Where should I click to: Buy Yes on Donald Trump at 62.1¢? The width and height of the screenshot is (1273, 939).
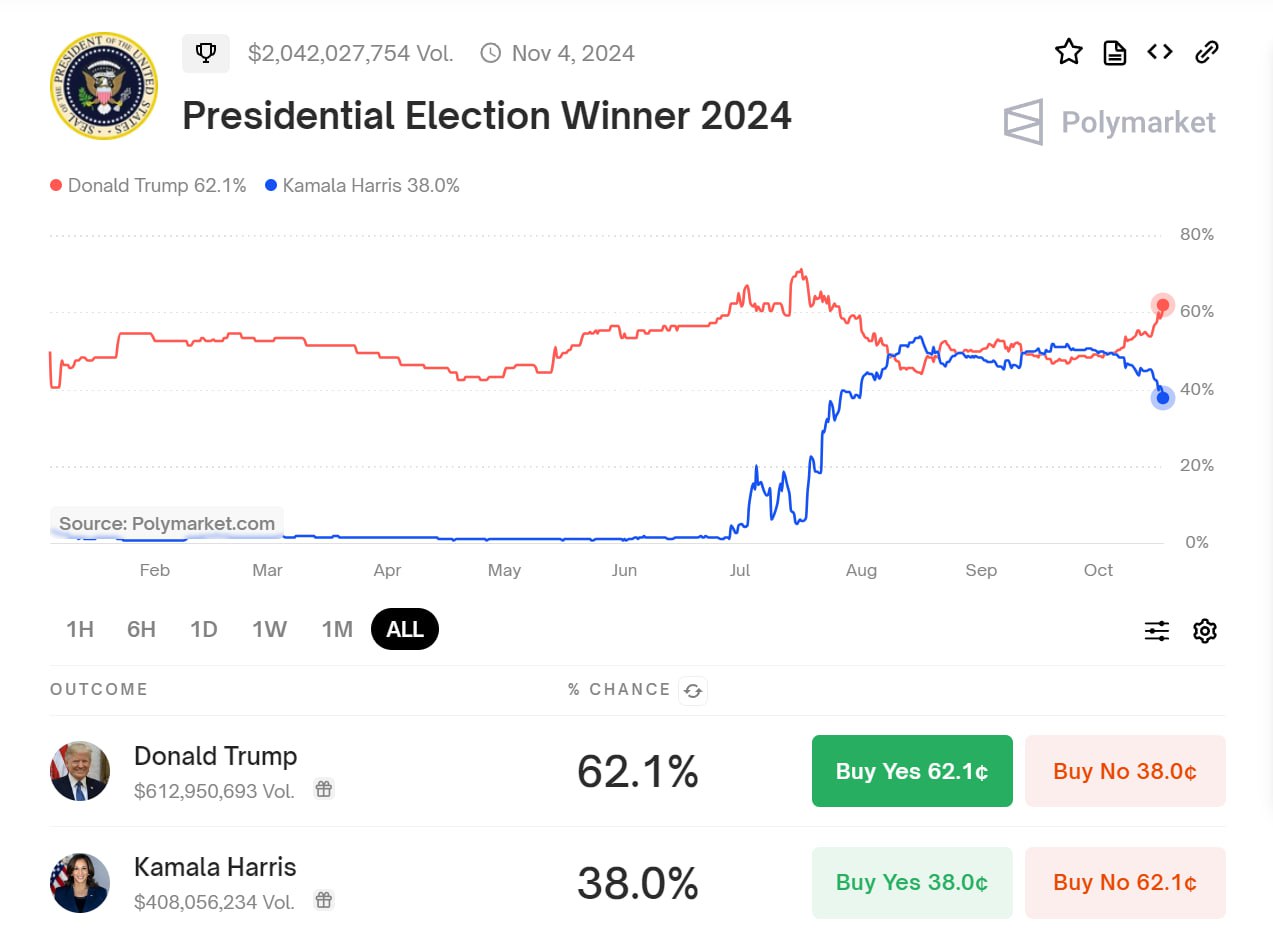[912, 771]
